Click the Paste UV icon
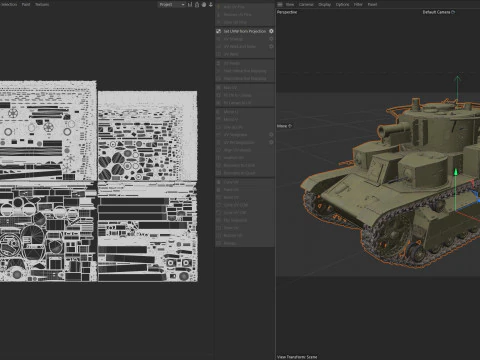The image size is (480, 360). [x=219, y=190]
